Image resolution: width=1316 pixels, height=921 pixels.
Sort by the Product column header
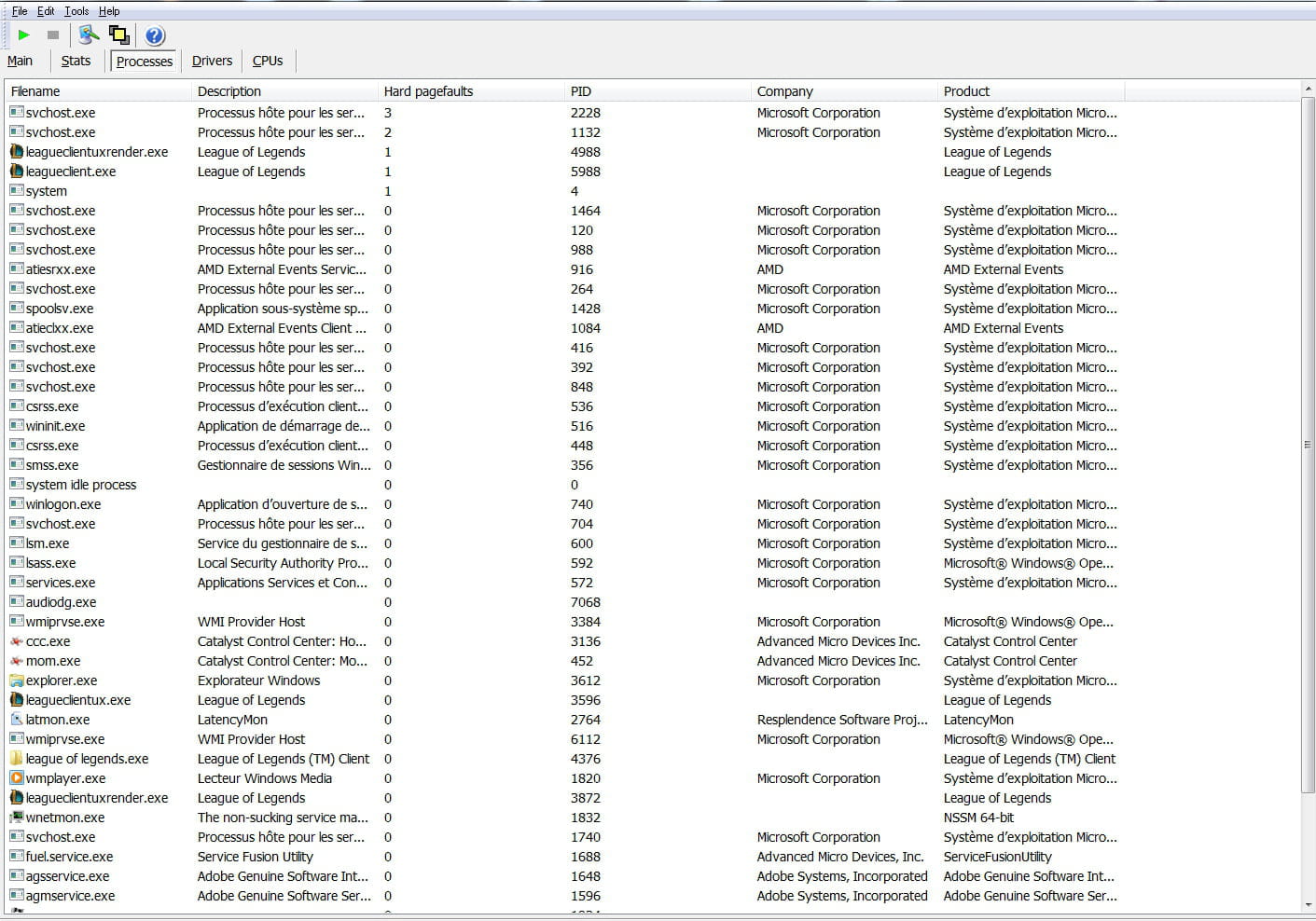click(x=1031, y=91)
